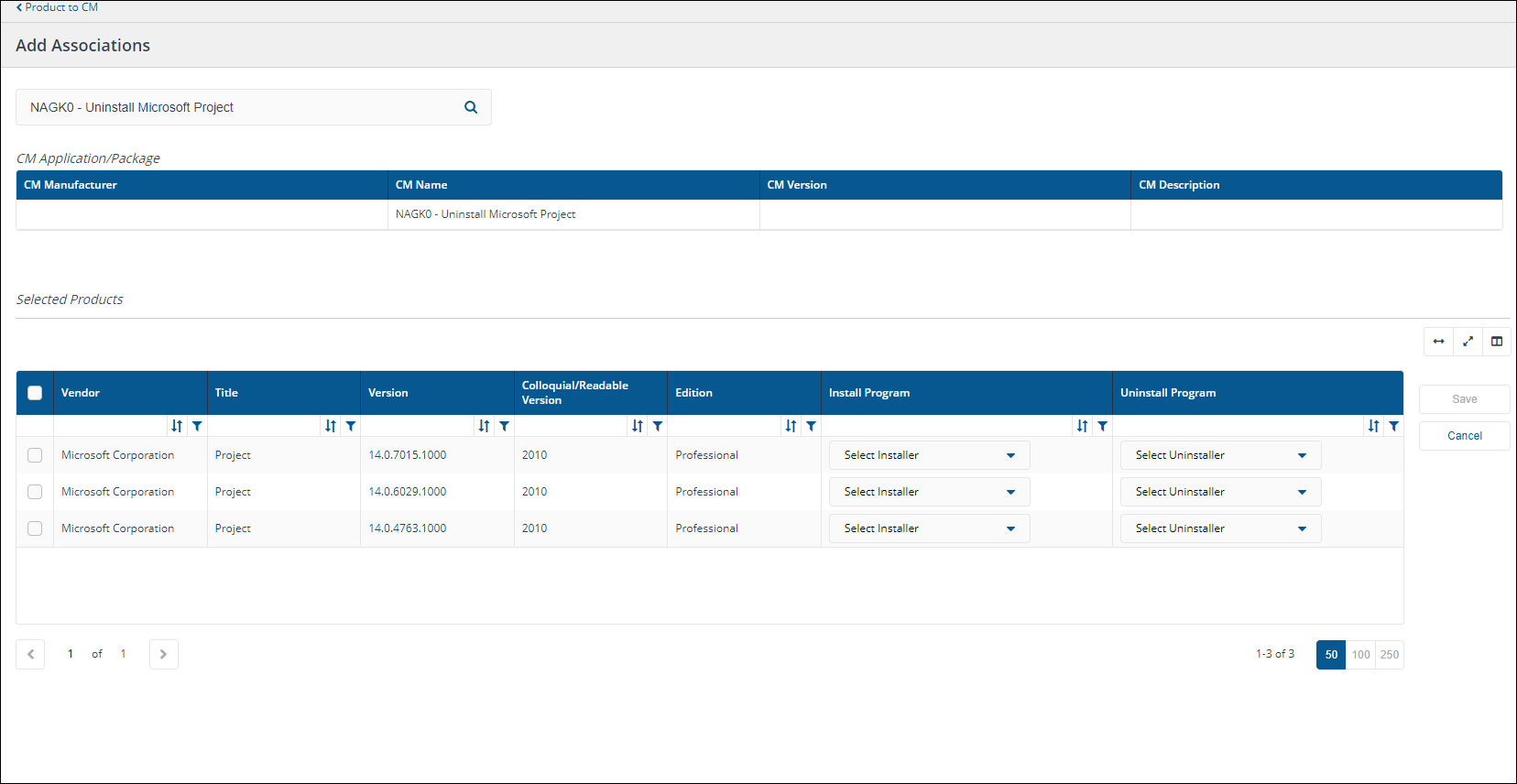Filter the Uninstall Program column
1517x784 pixels.
[1393, 426]
